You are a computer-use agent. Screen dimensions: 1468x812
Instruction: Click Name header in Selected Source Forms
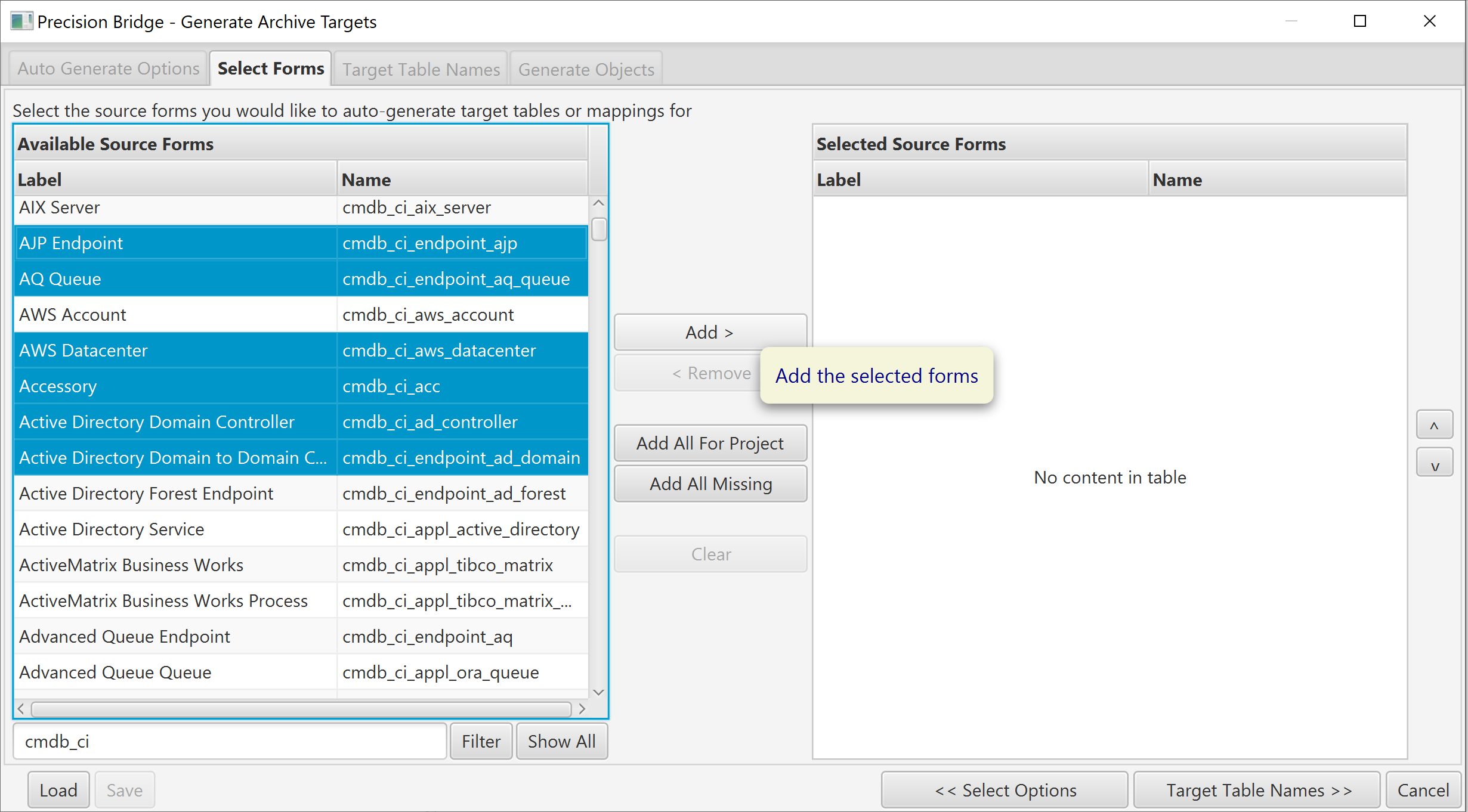coord(1278,179)
